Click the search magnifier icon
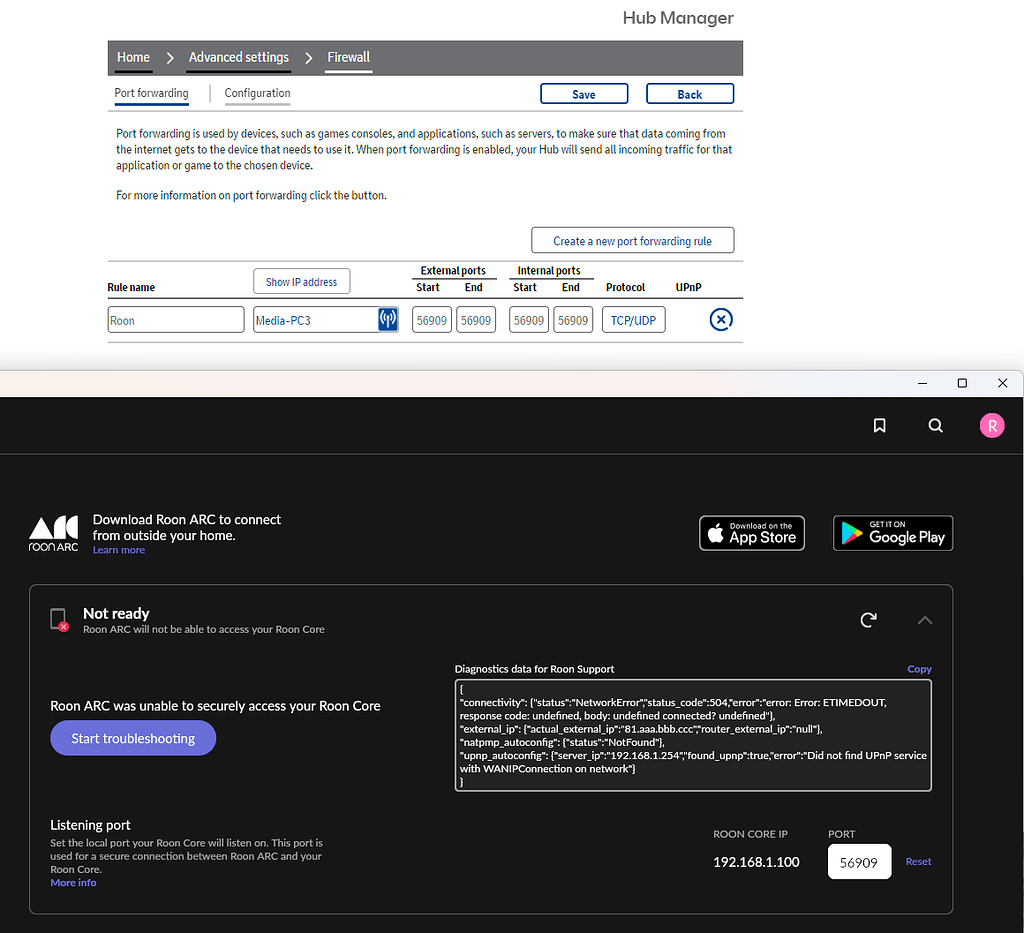 tap(935, 425)
